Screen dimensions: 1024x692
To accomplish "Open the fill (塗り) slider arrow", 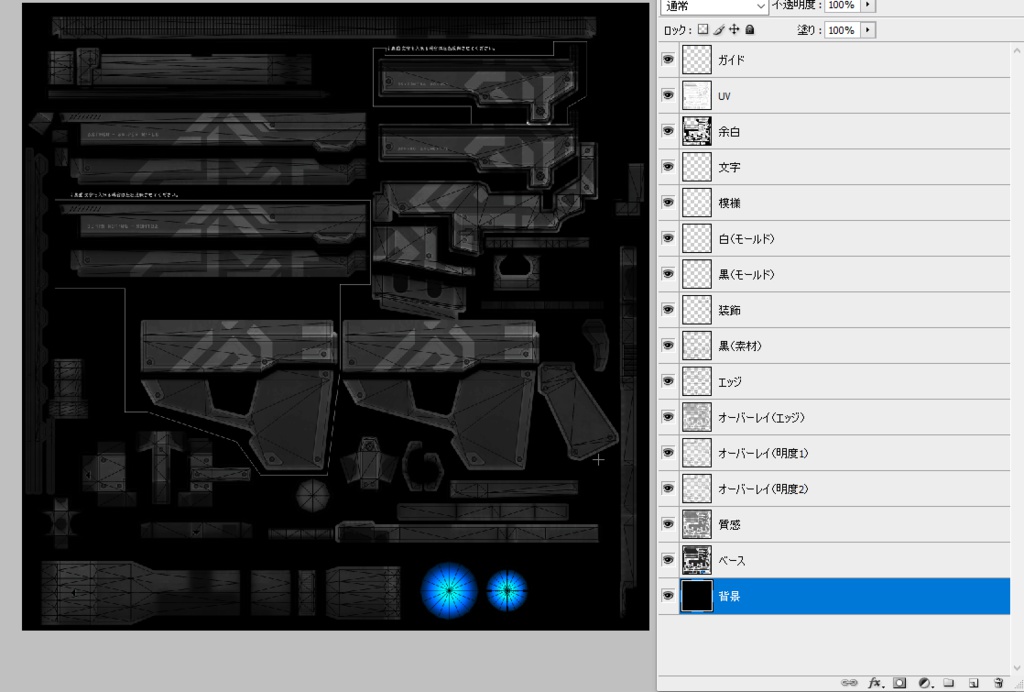I will point(868,30).
